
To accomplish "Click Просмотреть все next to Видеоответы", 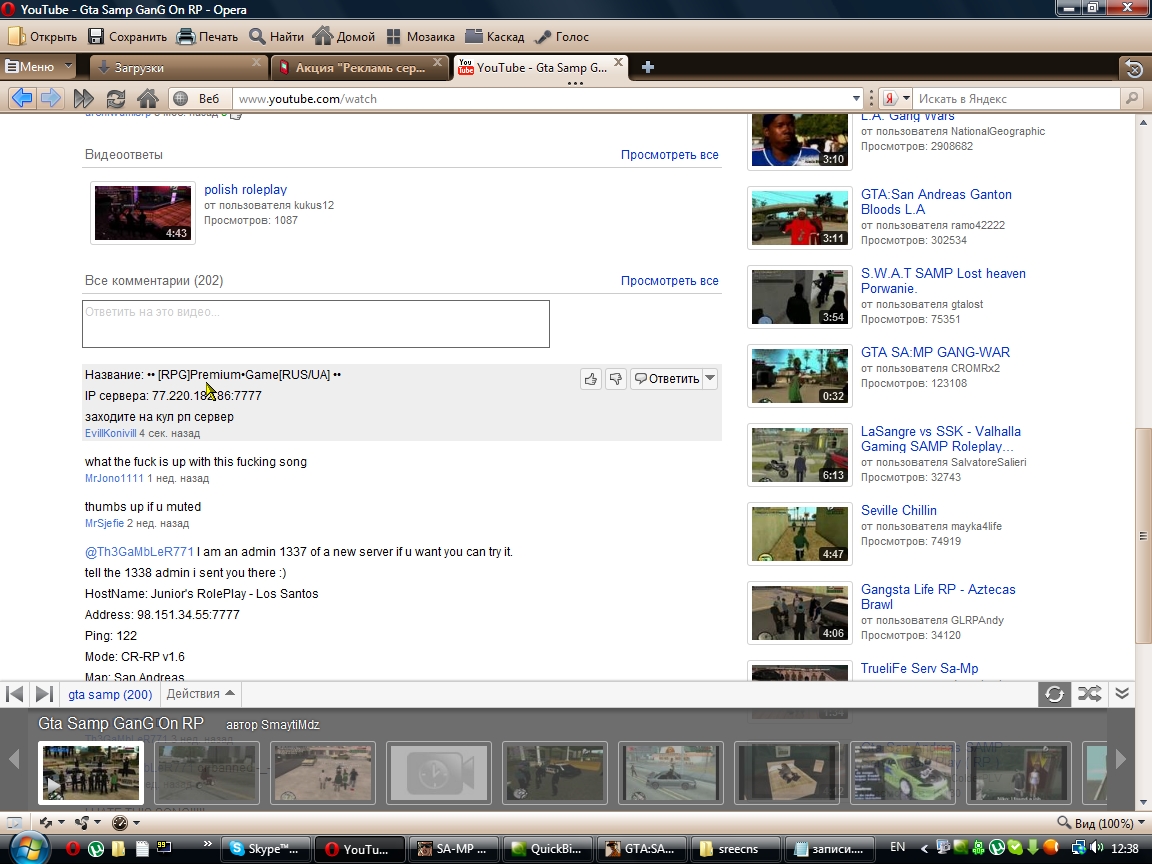I will (669, 155).
